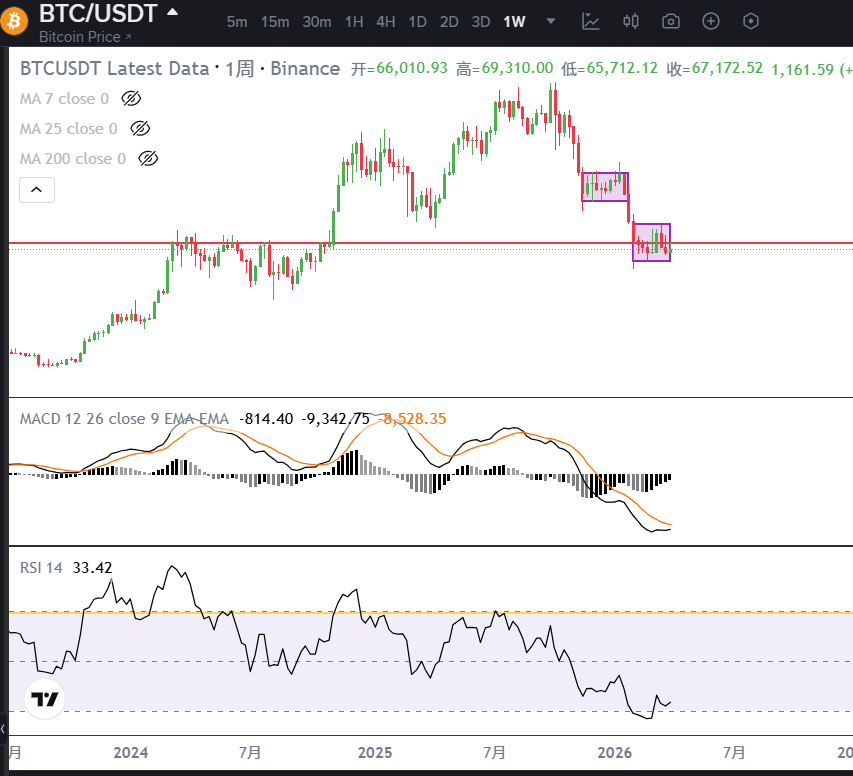Click the MA 7 close 0 label

(x=64, y=98)
